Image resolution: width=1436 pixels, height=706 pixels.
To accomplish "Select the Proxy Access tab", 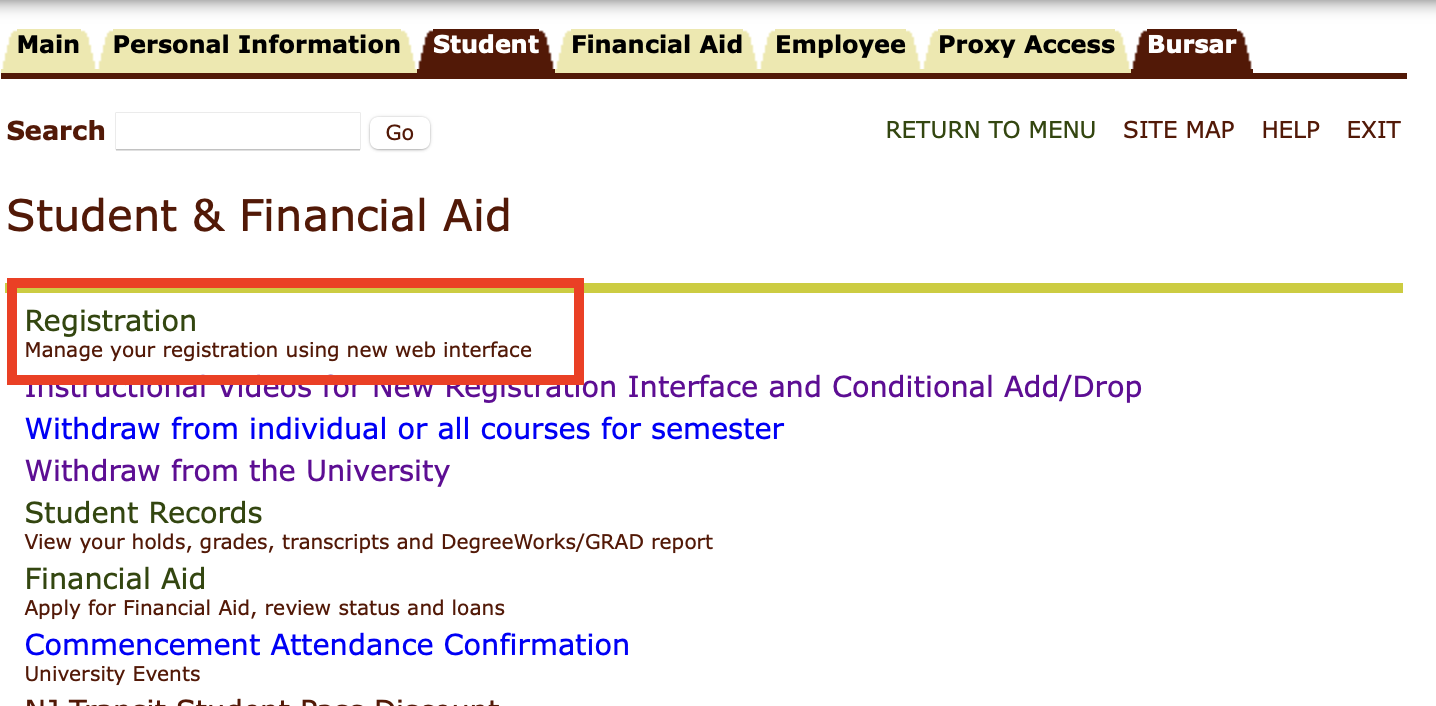I will (x=1025, y=44).
